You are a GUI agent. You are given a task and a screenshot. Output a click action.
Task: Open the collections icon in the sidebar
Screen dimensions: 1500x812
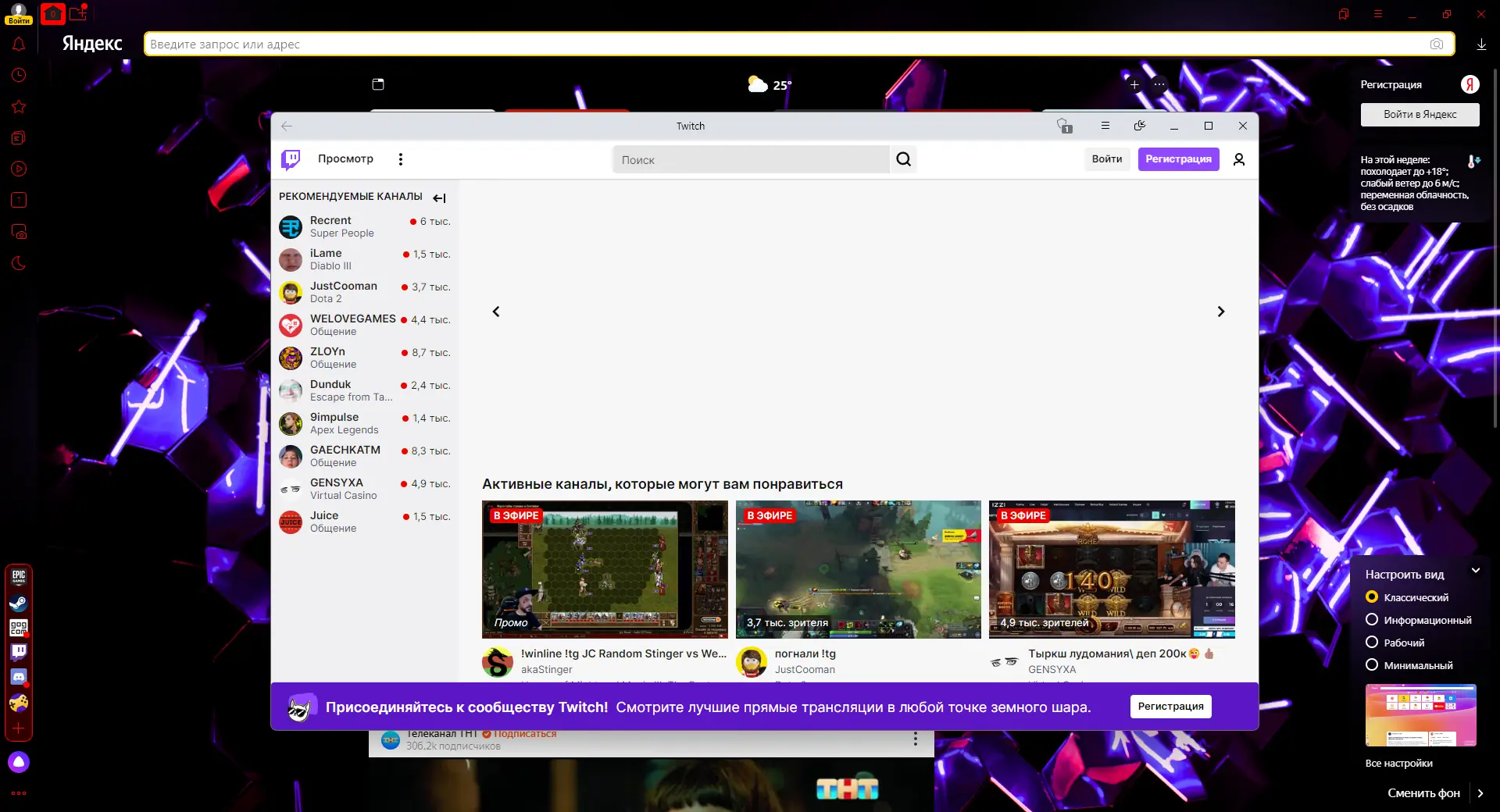point(19,137)
